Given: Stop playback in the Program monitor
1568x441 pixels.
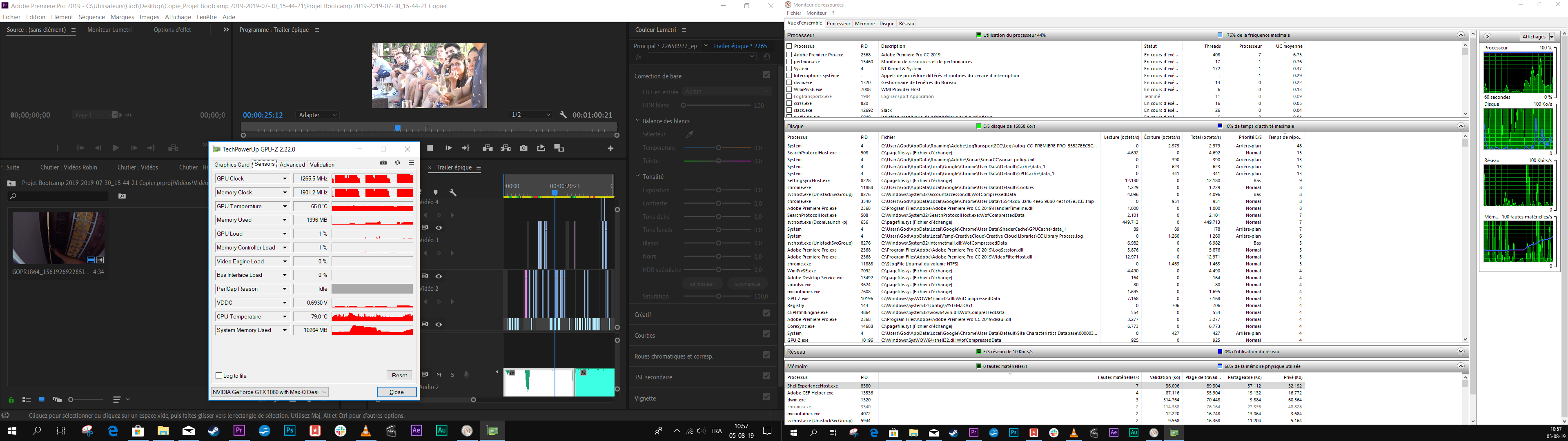Looking at the screenshot, I should click(x=430, y=148).
